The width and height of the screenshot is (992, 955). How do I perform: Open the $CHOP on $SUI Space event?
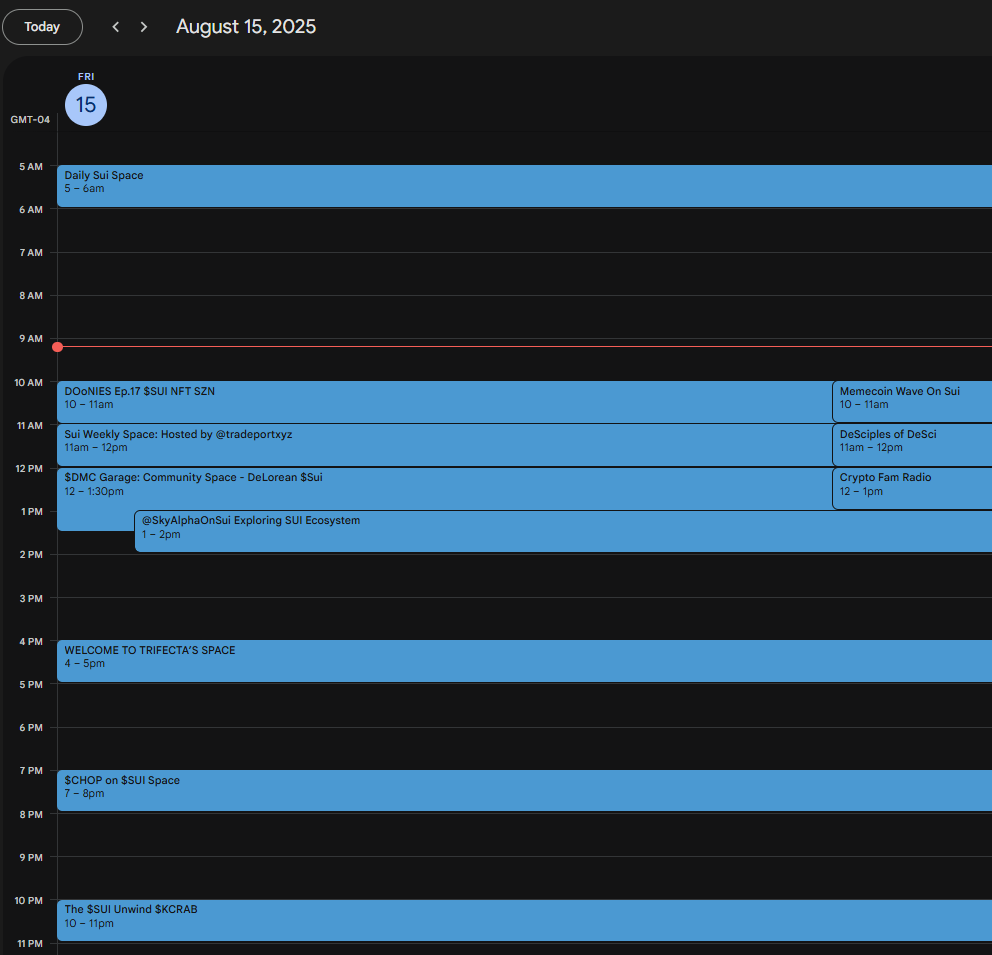point(524,791)
